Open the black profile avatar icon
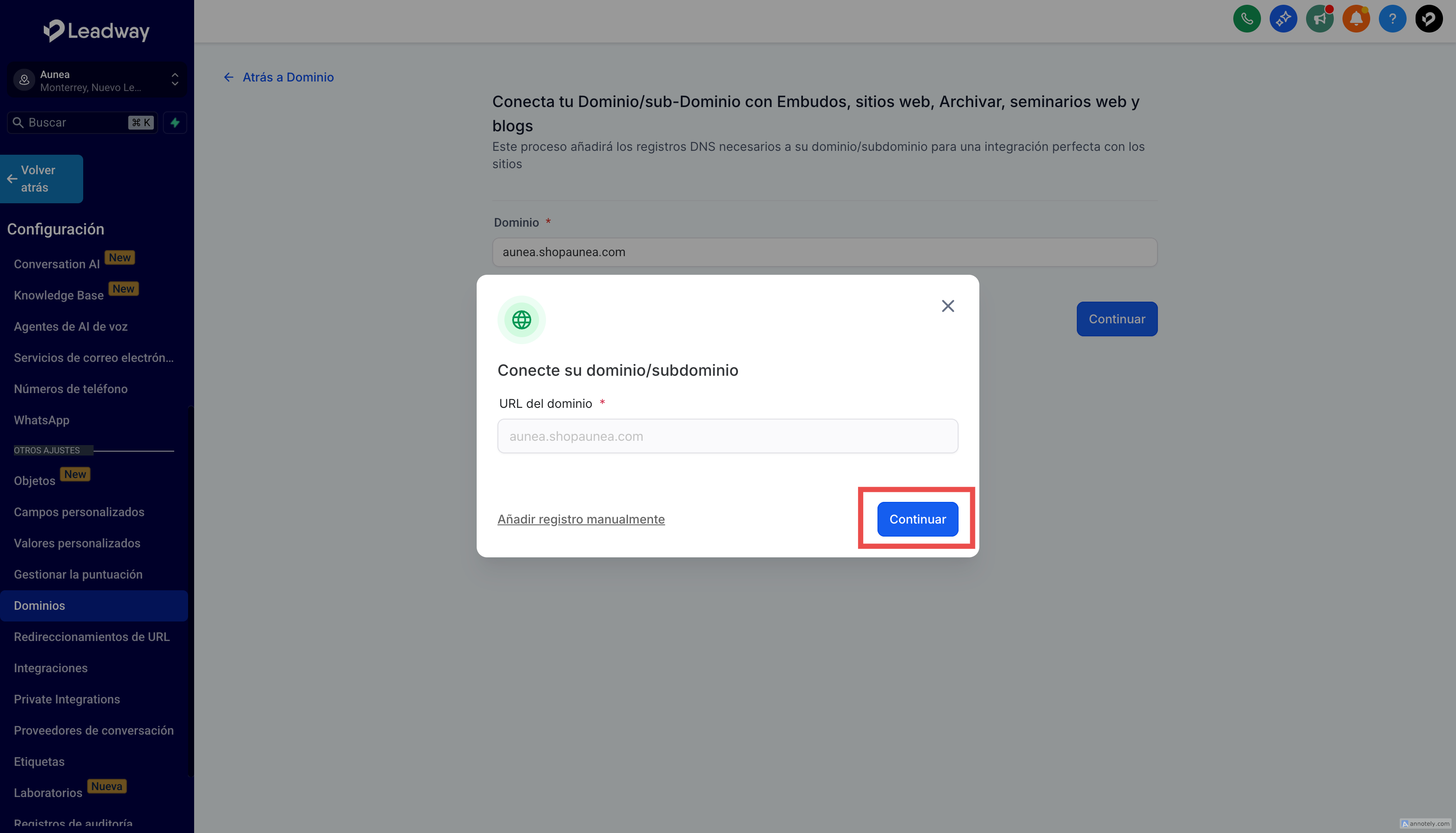This screenshot has height=833, width=1456. pyautogui.click(x=1429, y=19)
